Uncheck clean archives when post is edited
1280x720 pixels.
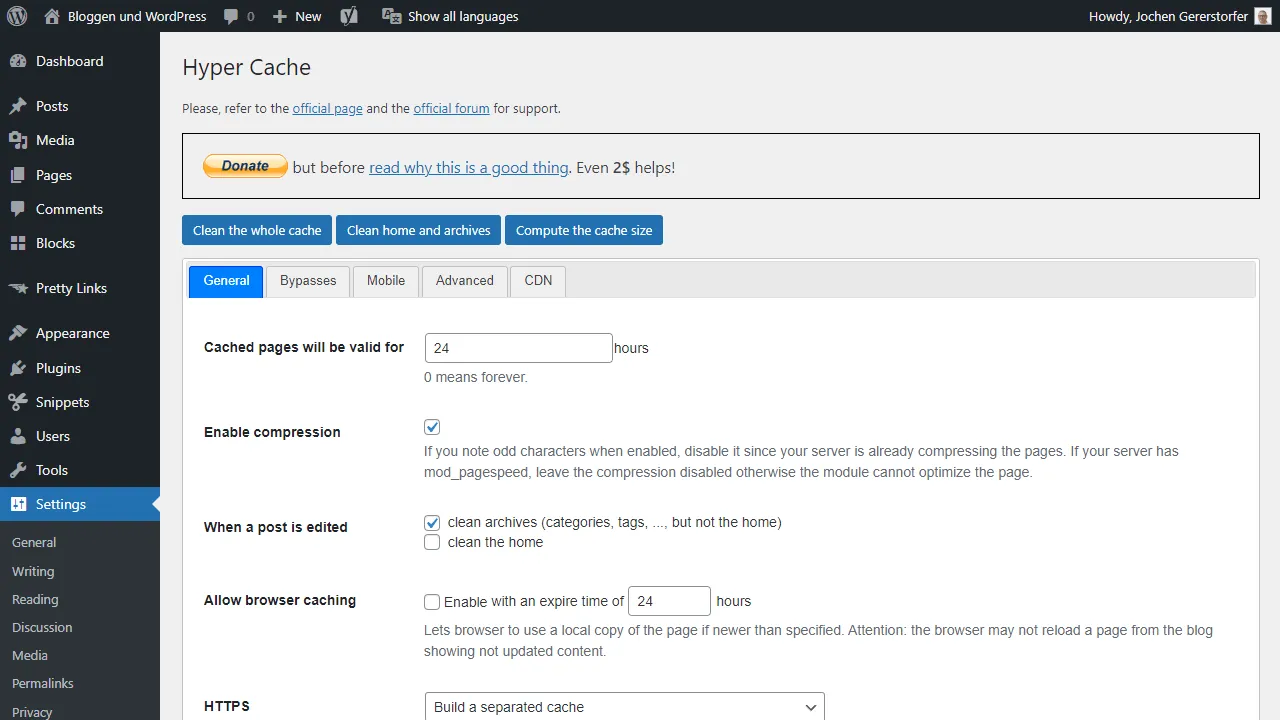click(x=432, y=522)
